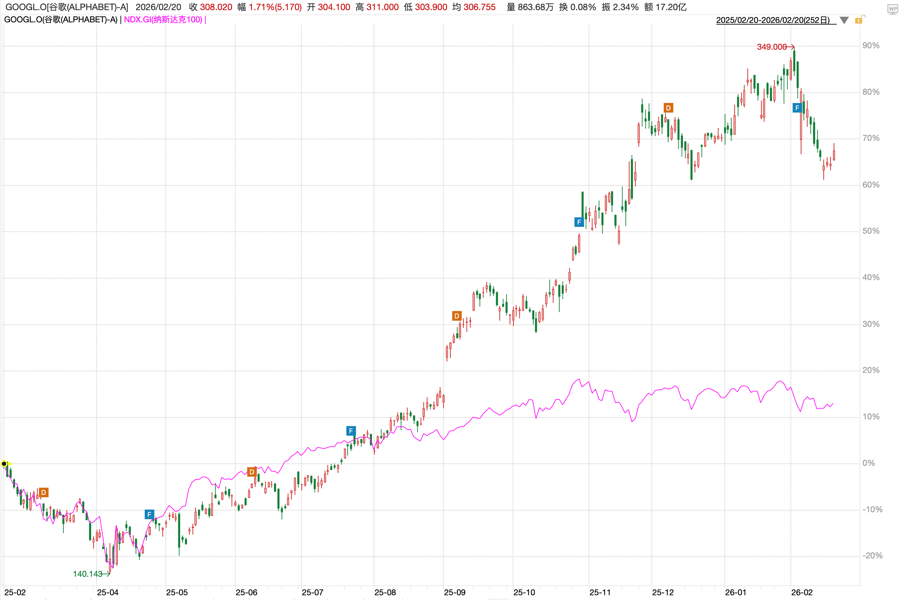
Task: Click the blue F marker before 25-11
Action: pos(579,222)
